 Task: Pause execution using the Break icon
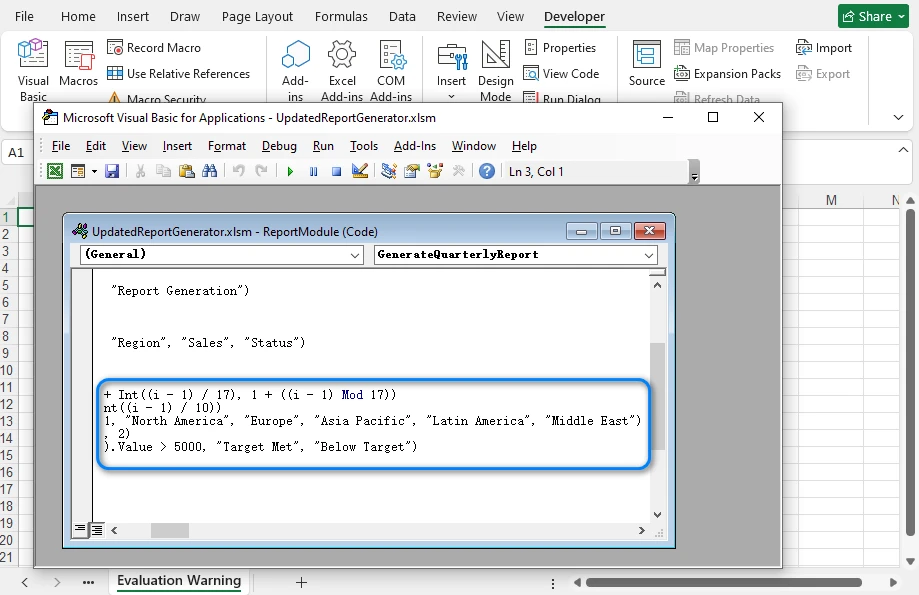[x=313, y=170]
